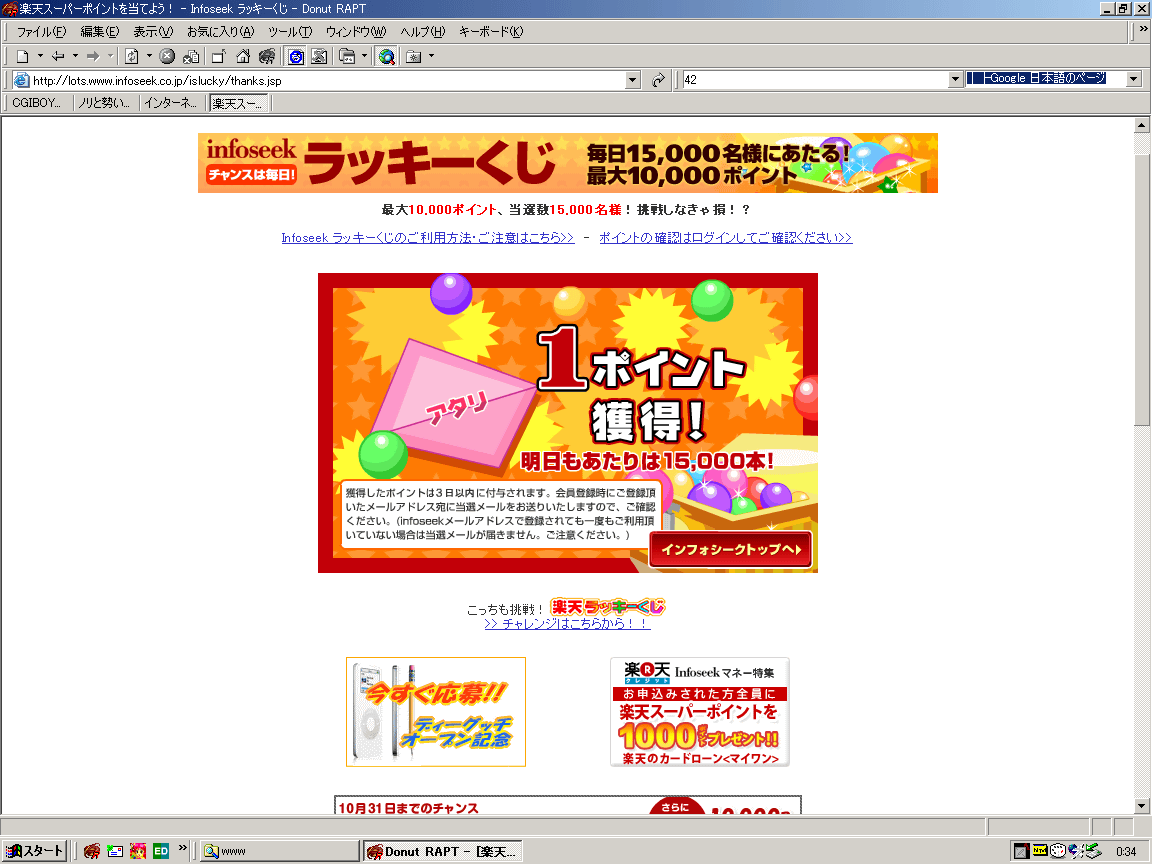Click the anime character quick launch icon
The width and height of the screenshot is (1152, 864).
click(x=137, y=851)
